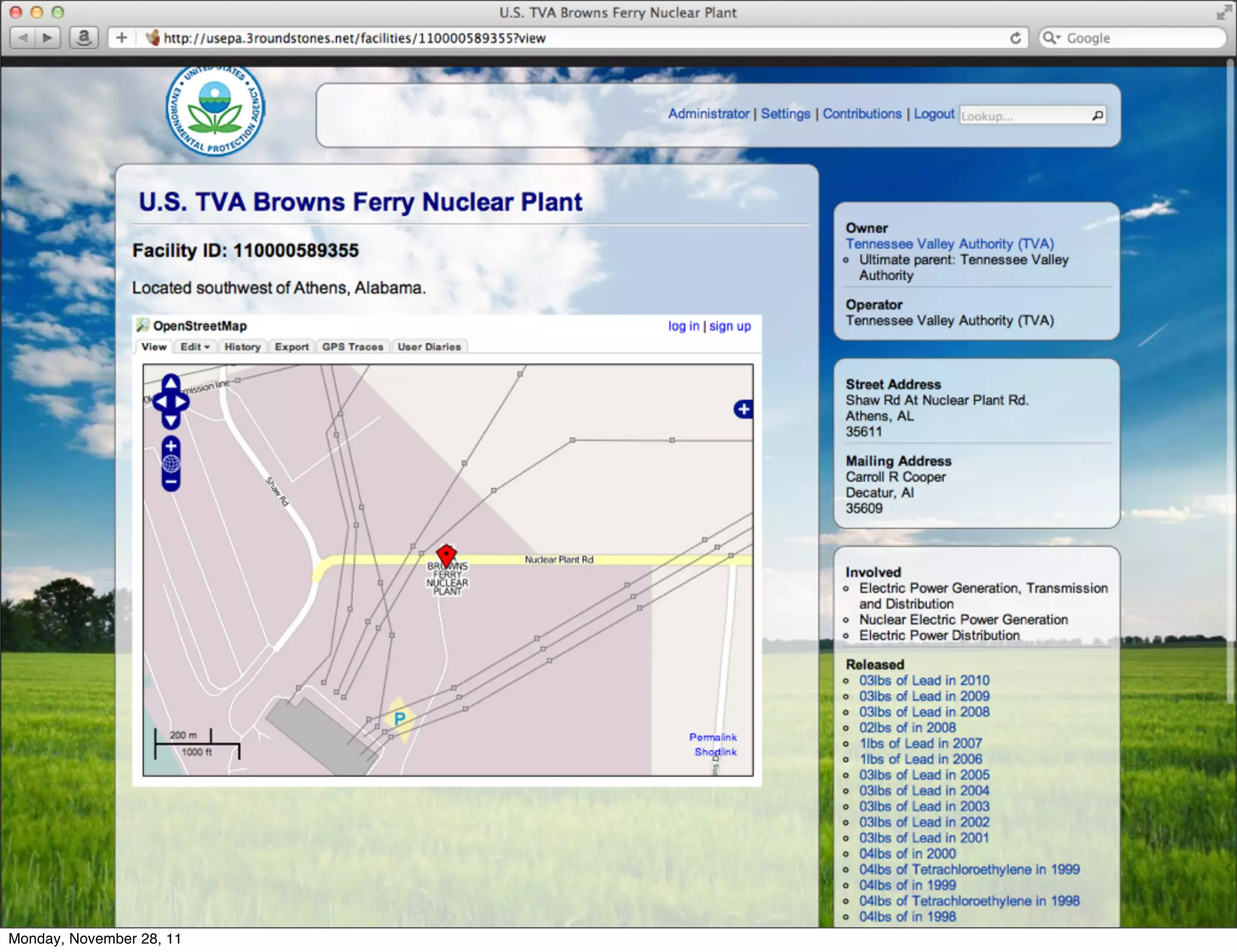Open 03lbs of Lead in 2010 link
Screen dimensions: 1237x952
click(x=924, y=680)
